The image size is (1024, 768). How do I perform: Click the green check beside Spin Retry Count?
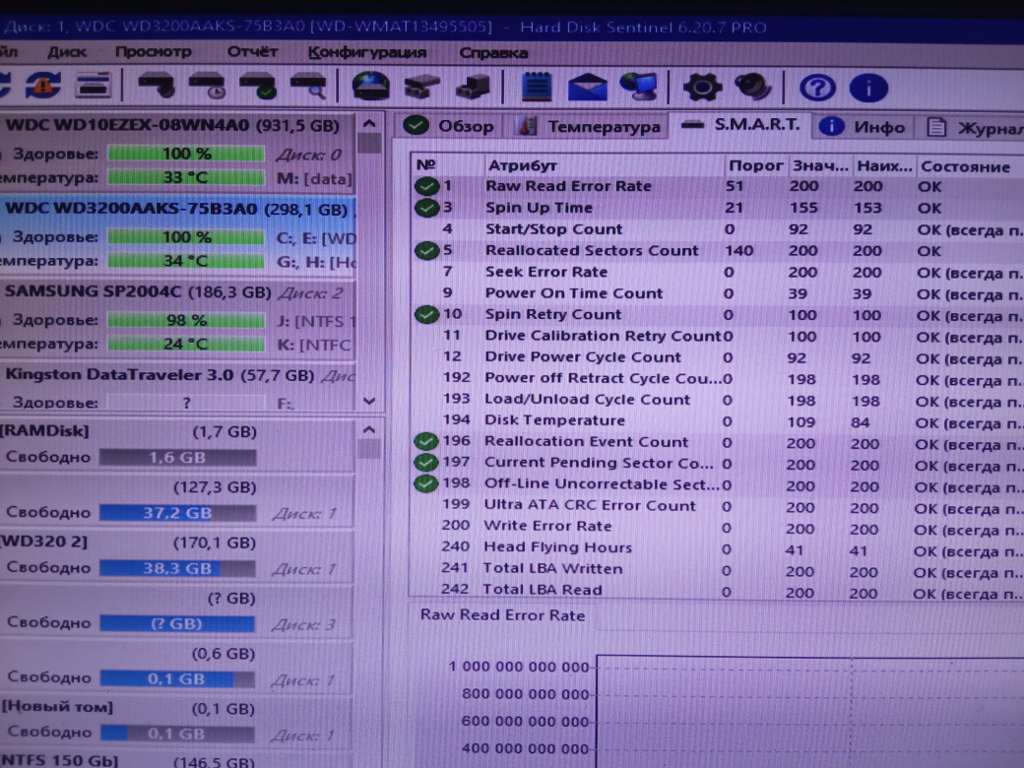tap(426, 314)
